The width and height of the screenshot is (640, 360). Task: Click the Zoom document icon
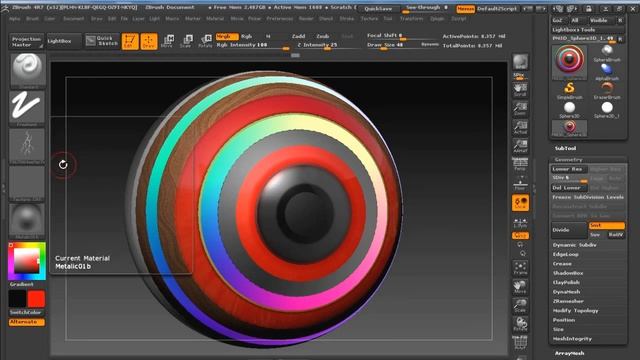tap(520, 109)
